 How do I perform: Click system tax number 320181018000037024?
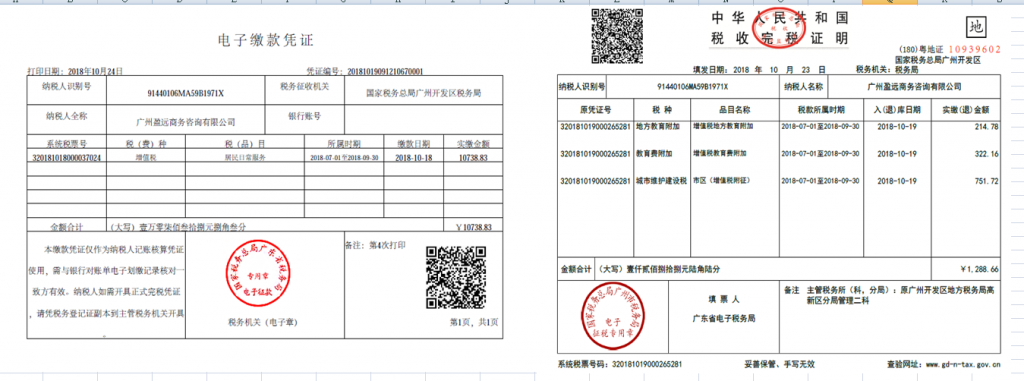[x=66, y=157]
